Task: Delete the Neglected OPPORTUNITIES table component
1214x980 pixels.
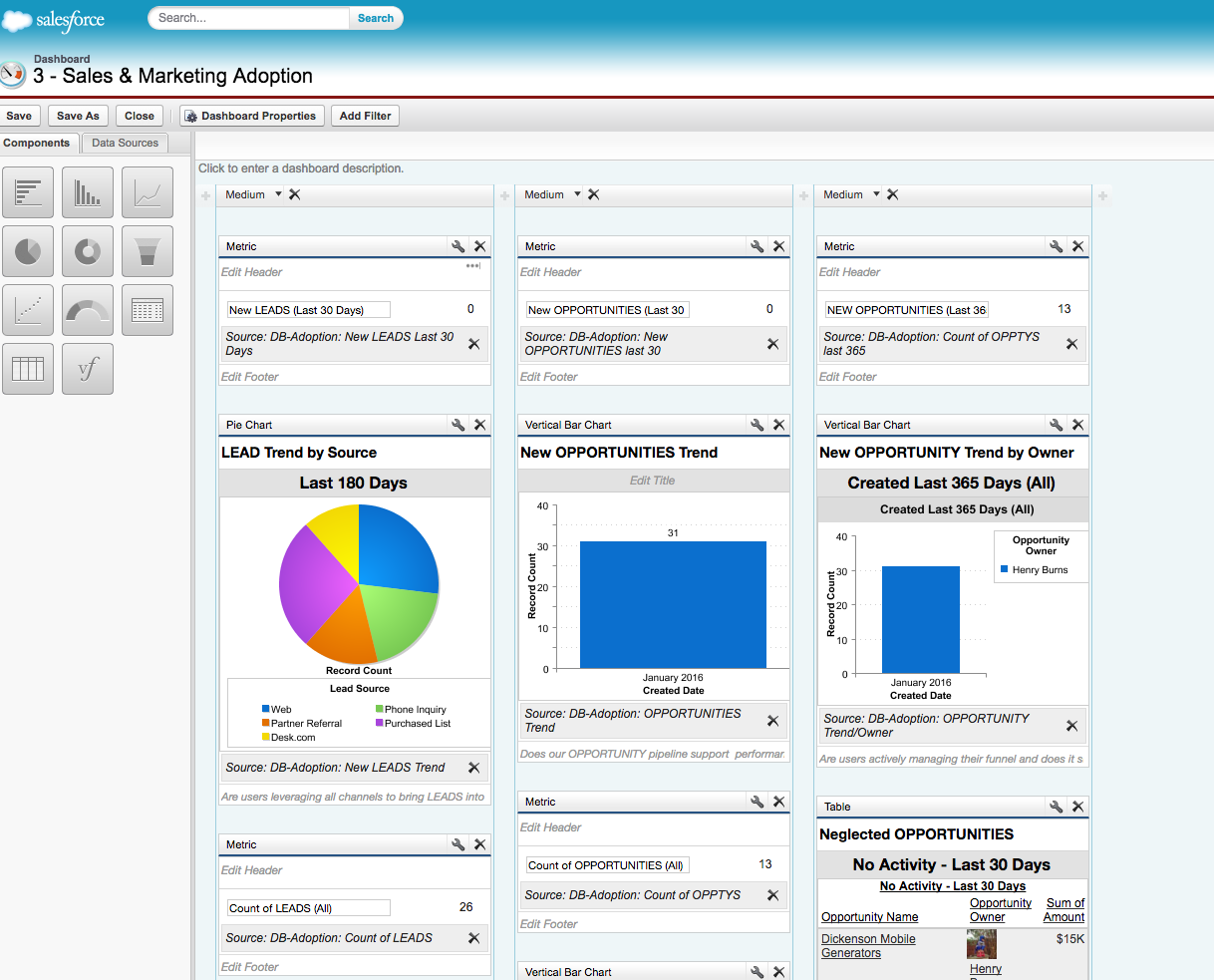Action: pyautogui.click(x=1077, y=807)
